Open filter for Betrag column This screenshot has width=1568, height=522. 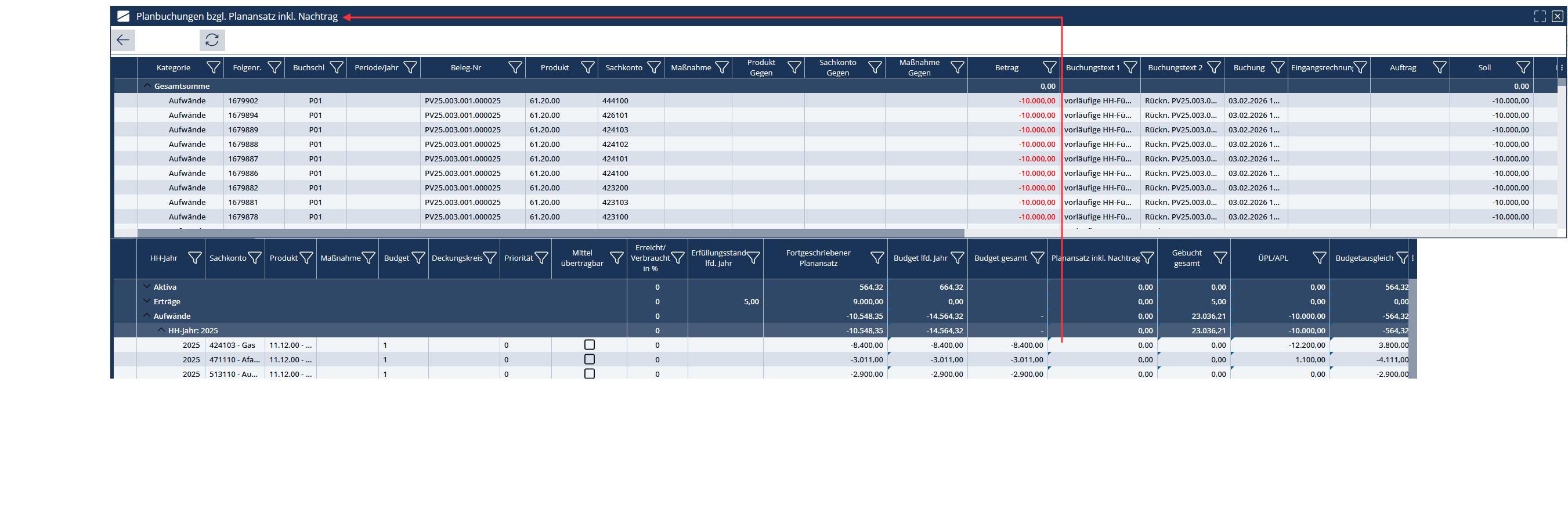pos(1049,67)
